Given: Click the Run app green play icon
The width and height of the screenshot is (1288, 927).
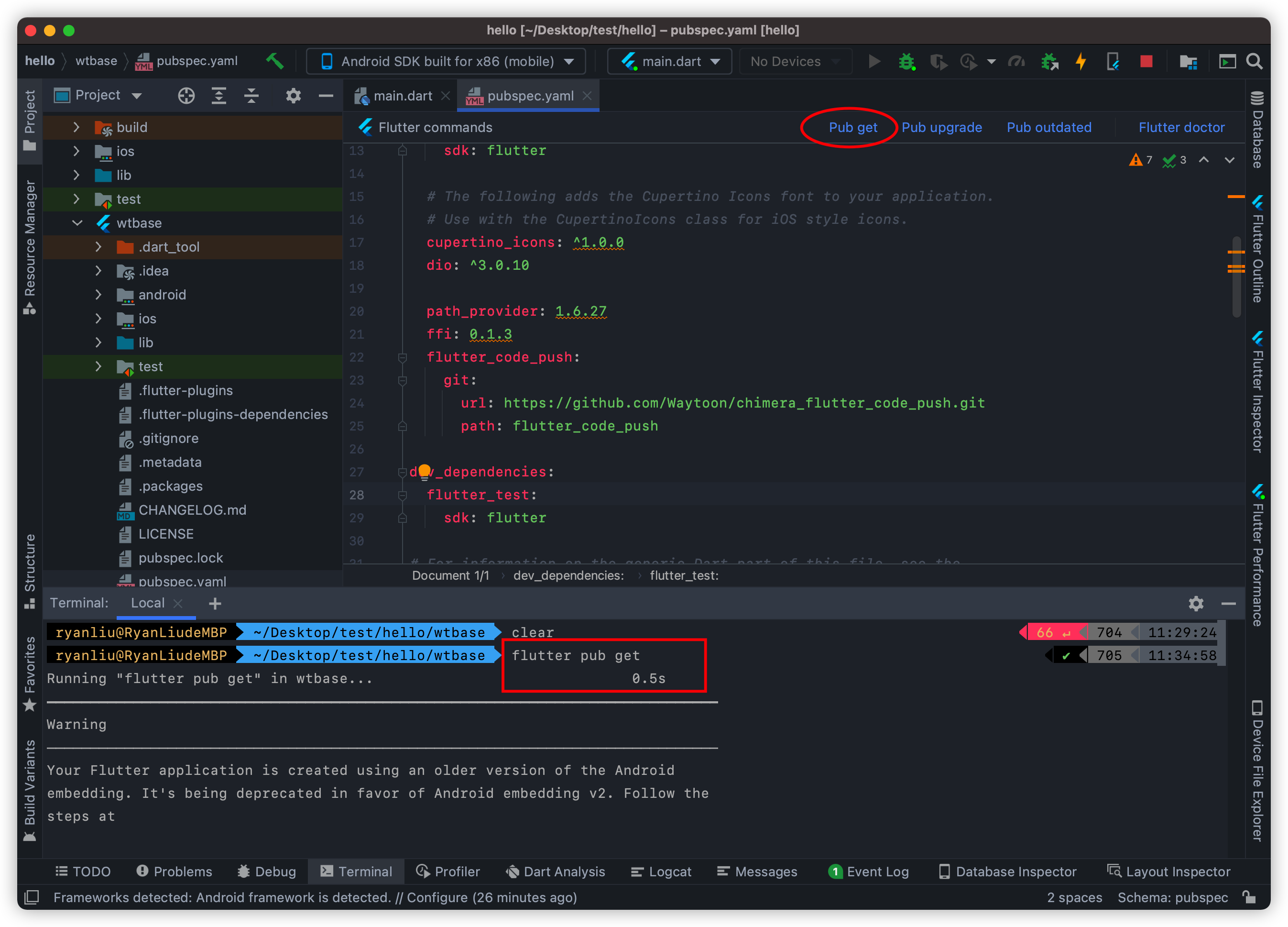Looking at the screenshot, I should click(875, 62).
